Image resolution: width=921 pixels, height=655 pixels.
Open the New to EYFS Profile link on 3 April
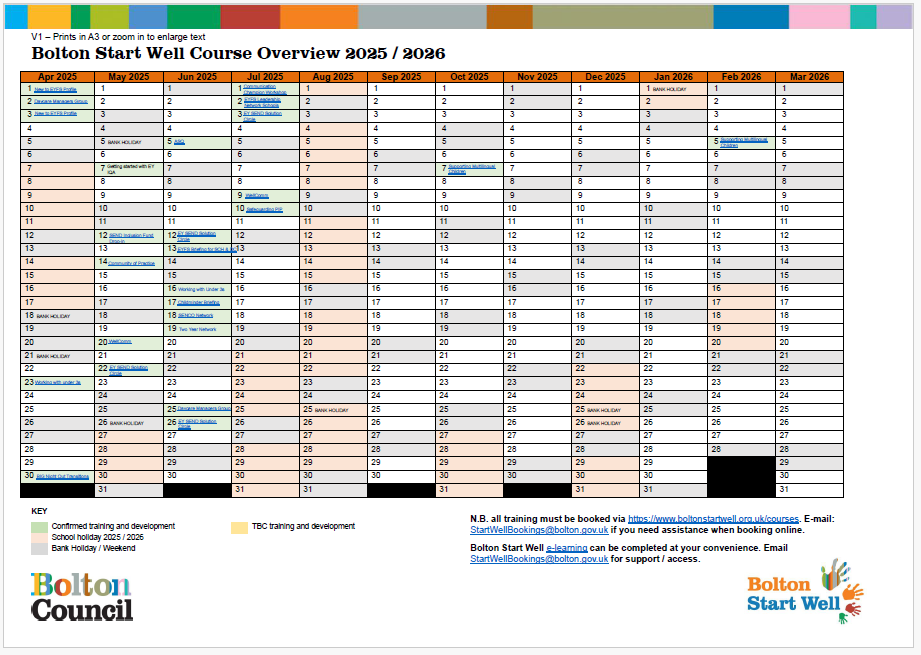pyautogui.click(x=55, y=113)
